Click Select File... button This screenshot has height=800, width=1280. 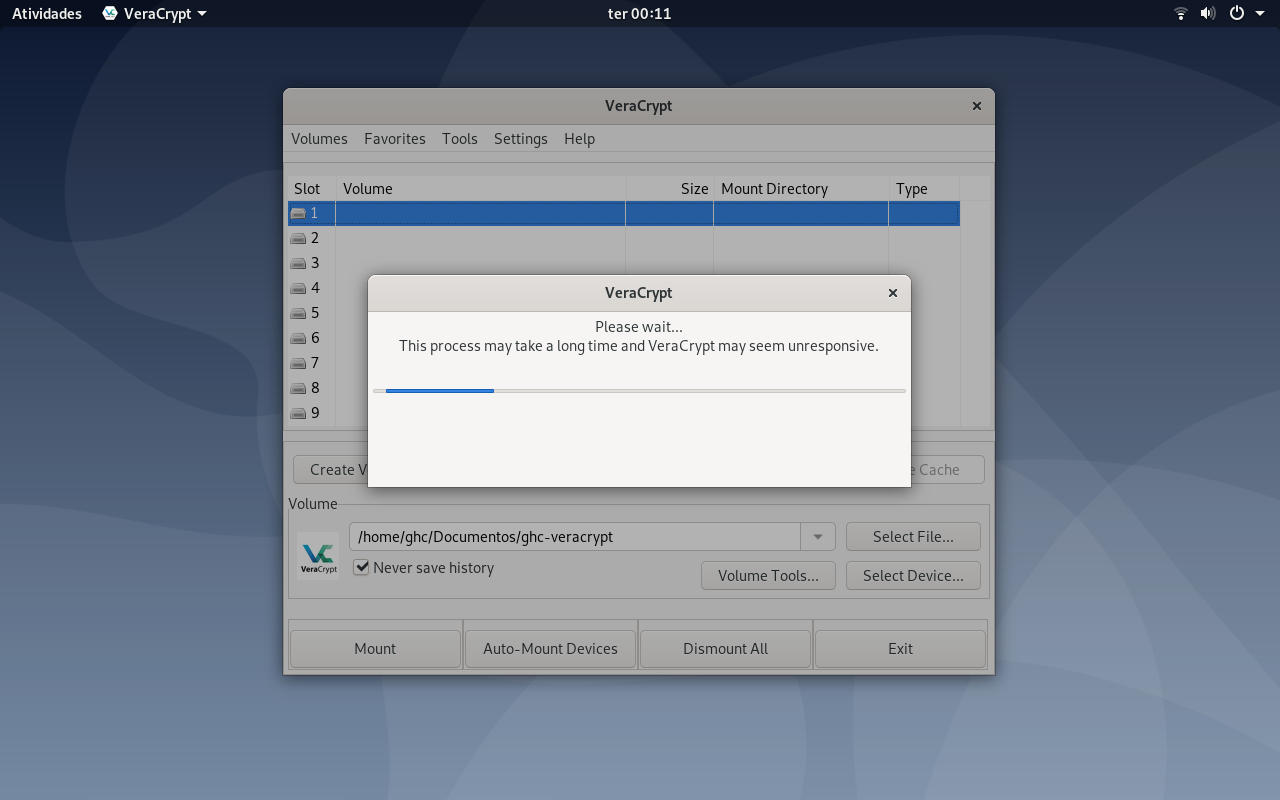[913, 537]
